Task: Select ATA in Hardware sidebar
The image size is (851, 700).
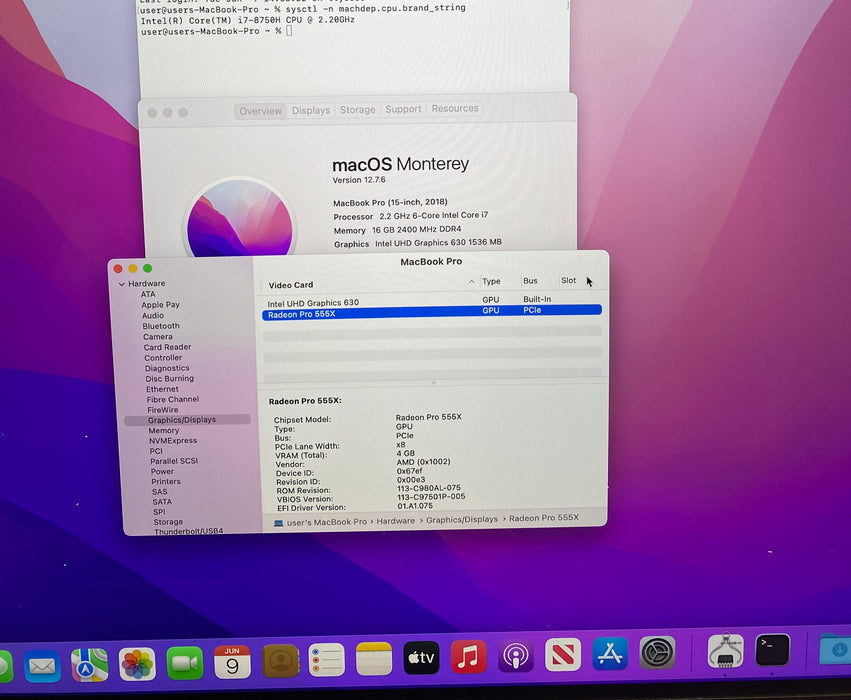Action: (x=148, y=294)
